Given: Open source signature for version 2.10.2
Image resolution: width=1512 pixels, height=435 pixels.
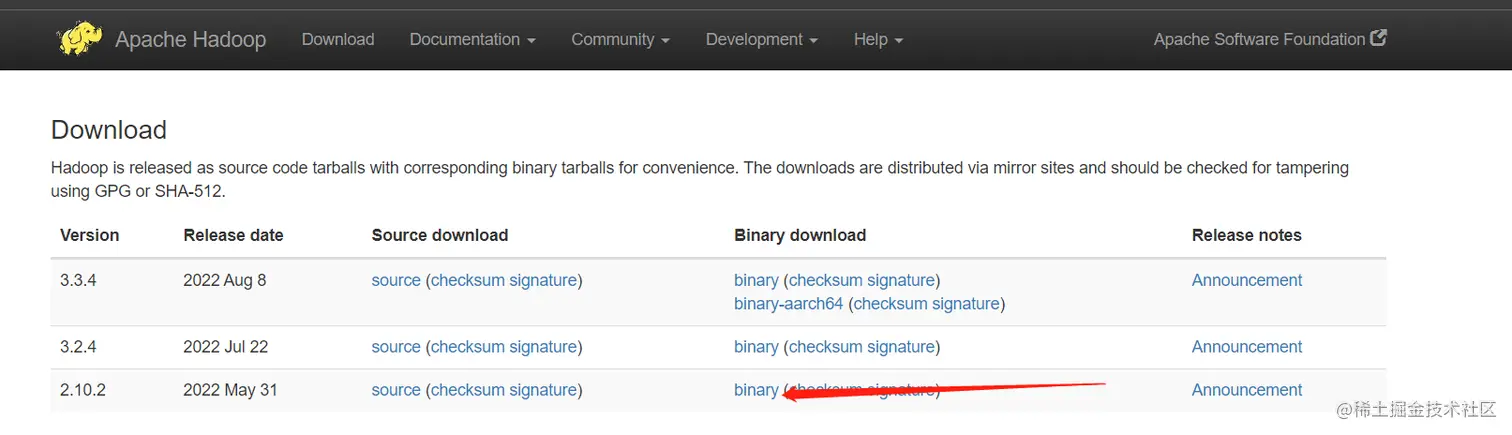Looking at the screenshot, I should 544,391.
